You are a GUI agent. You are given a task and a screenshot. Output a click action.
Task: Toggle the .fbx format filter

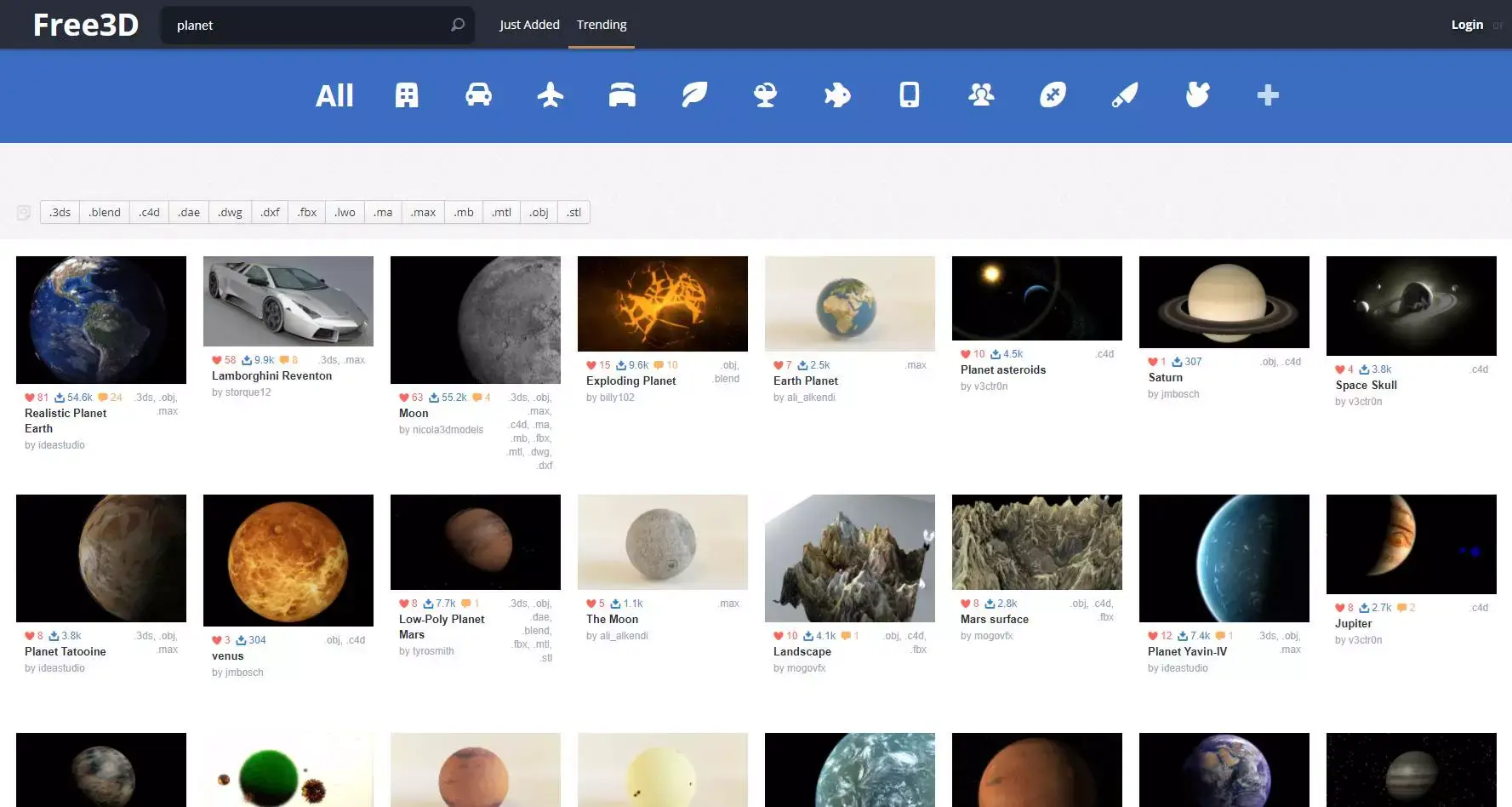tap(307, 213)
